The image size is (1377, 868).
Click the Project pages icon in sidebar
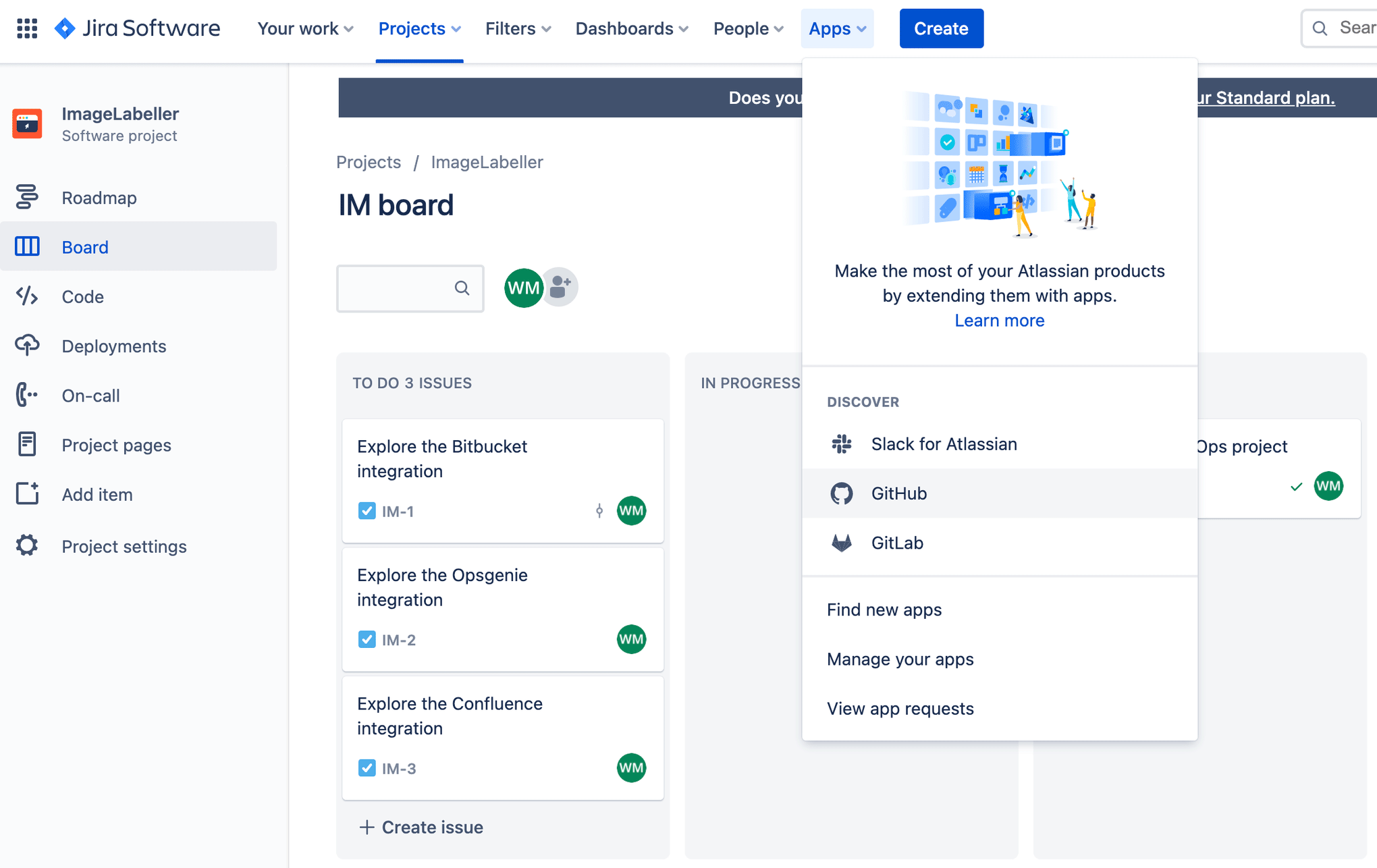[26, 445]
